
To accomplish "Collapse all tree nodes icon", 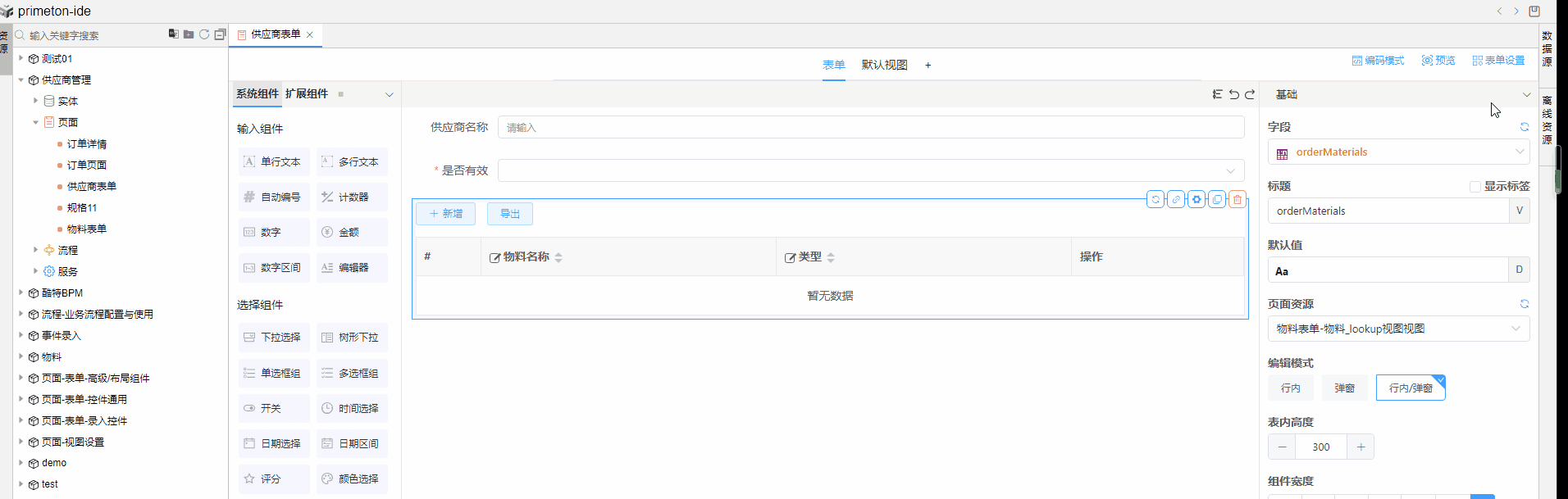I will pyautogui.click(x=220, y=34).
